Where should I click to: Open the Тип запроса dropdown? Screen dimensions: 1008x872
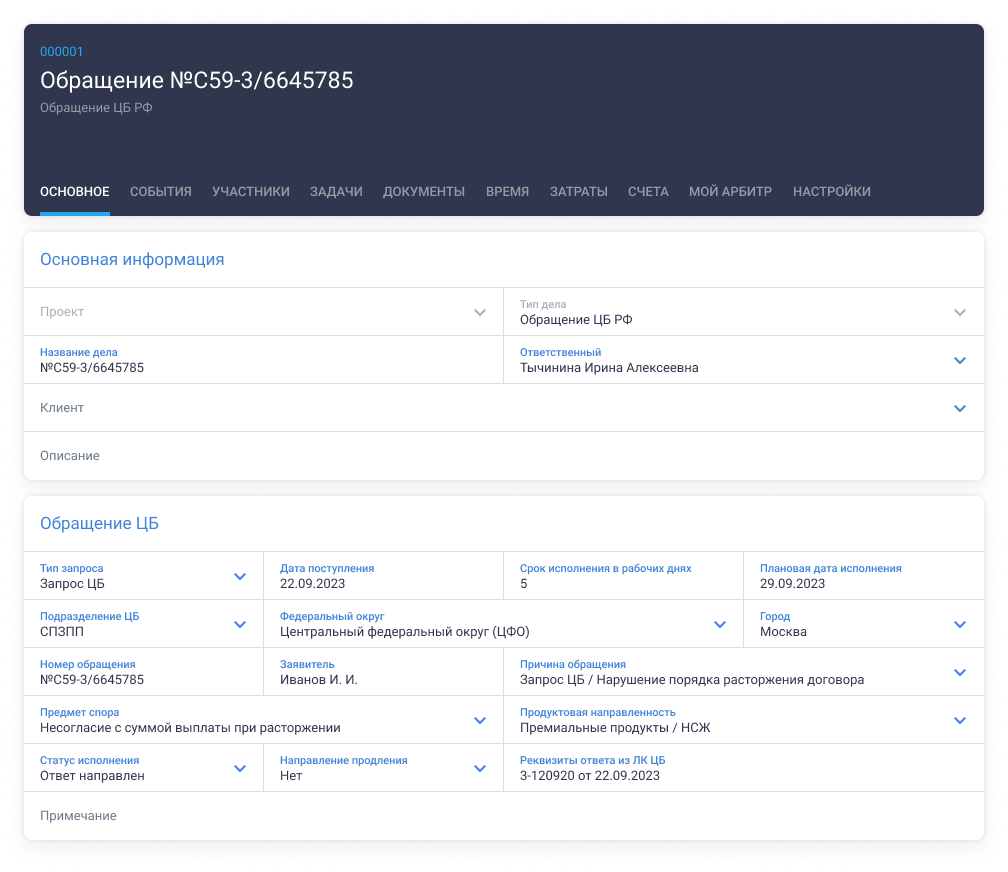point(240,576)
